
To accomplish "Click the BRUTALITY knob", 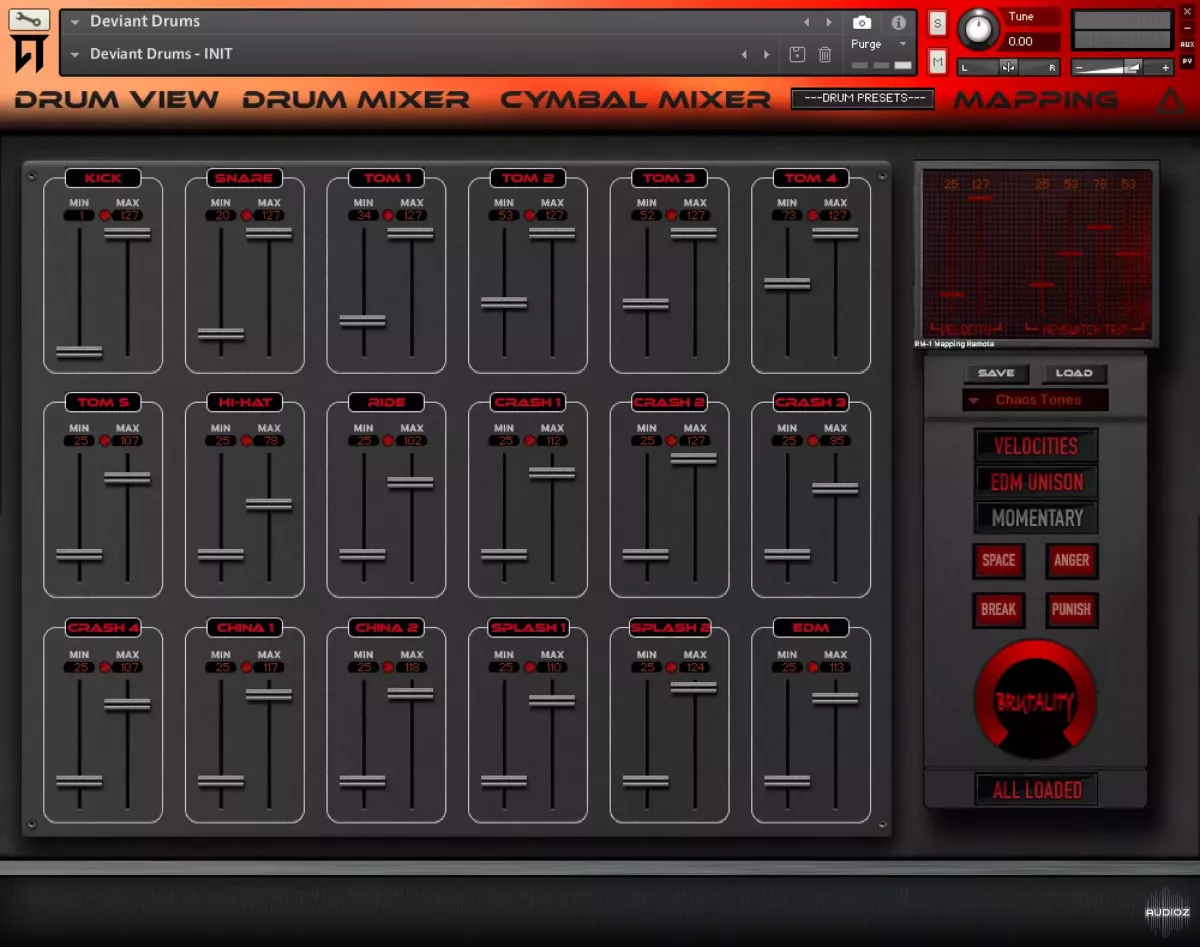I will (x=1036, y=701).
